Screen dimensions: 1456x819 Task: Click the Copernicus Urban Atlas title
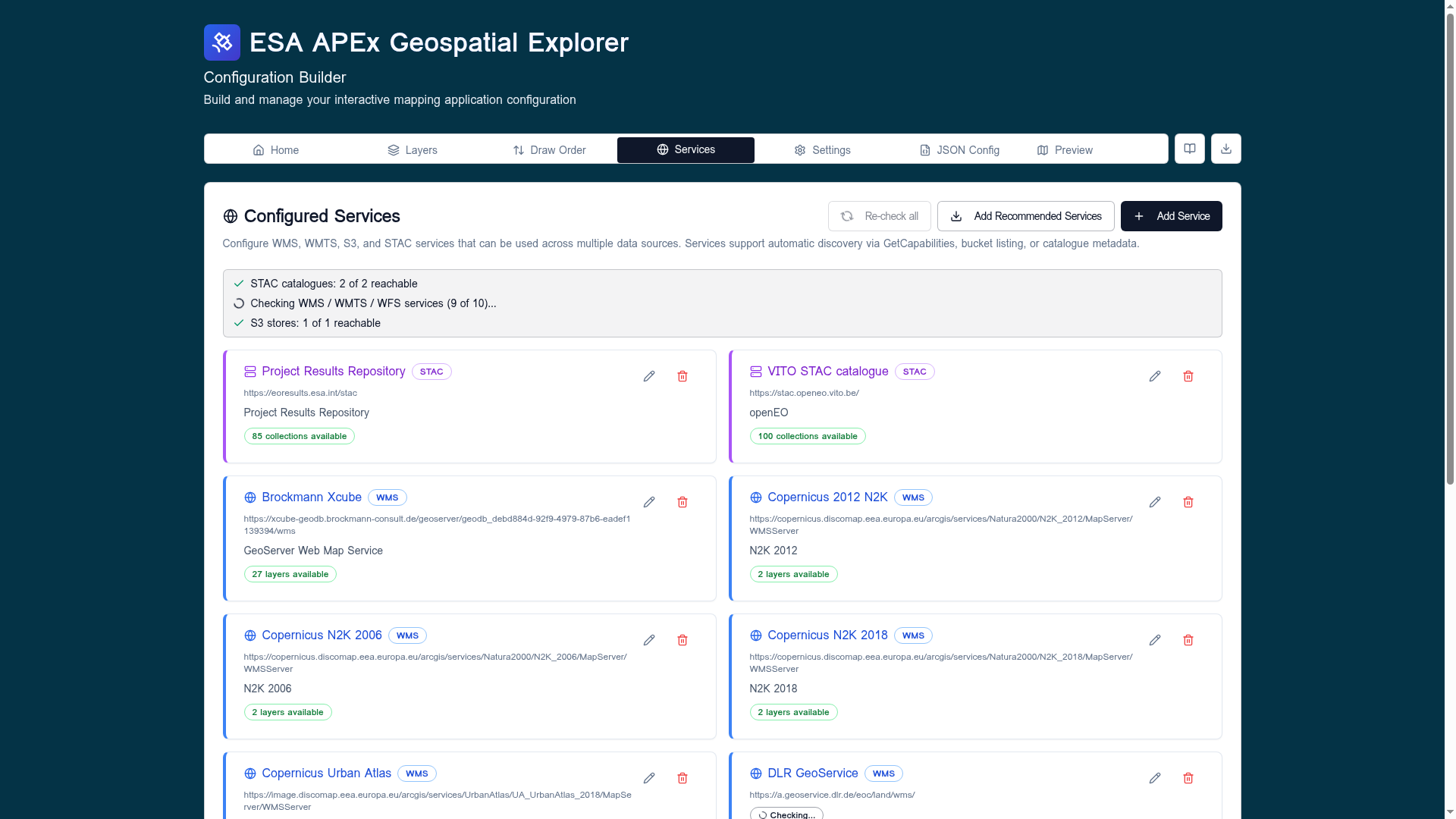pyautogui.click(x=327, y=773)
